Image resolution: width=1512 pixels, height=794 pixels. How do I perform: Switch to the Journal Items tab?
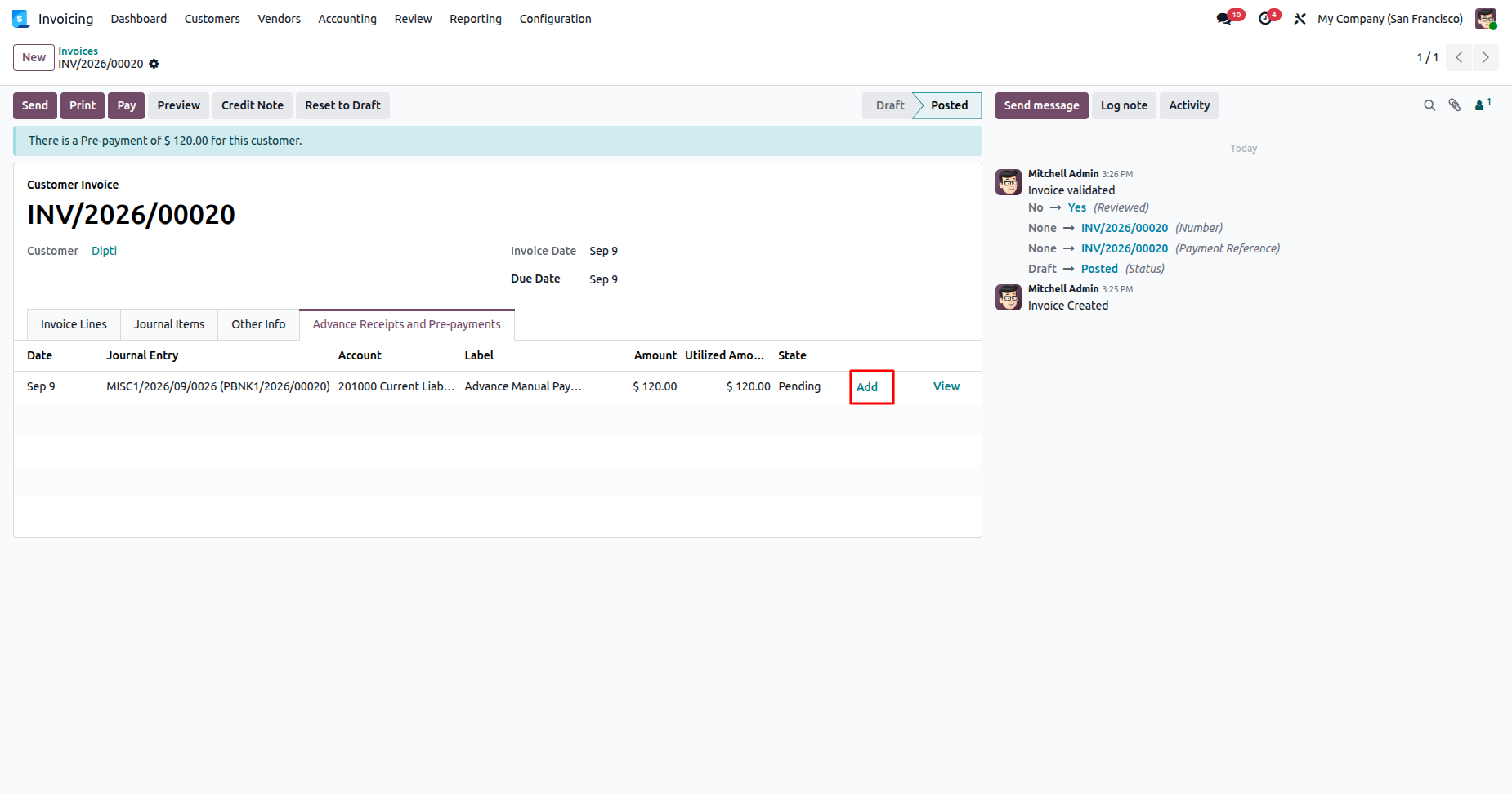[x=169, y=324]
